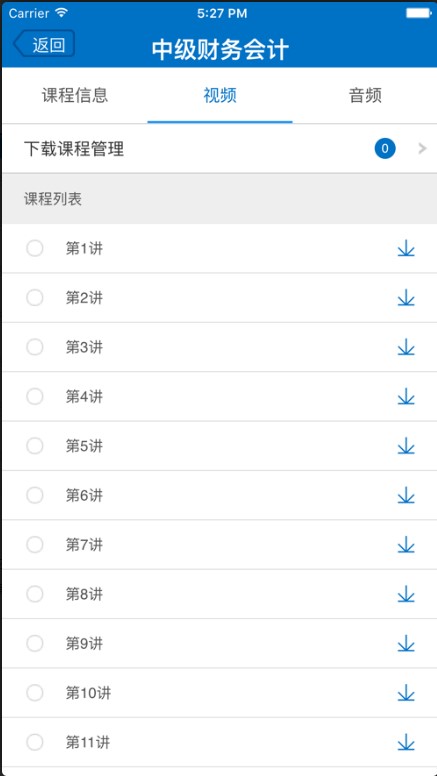
Task: Select the 视频 tab
Action: click(x=220, y=95)
